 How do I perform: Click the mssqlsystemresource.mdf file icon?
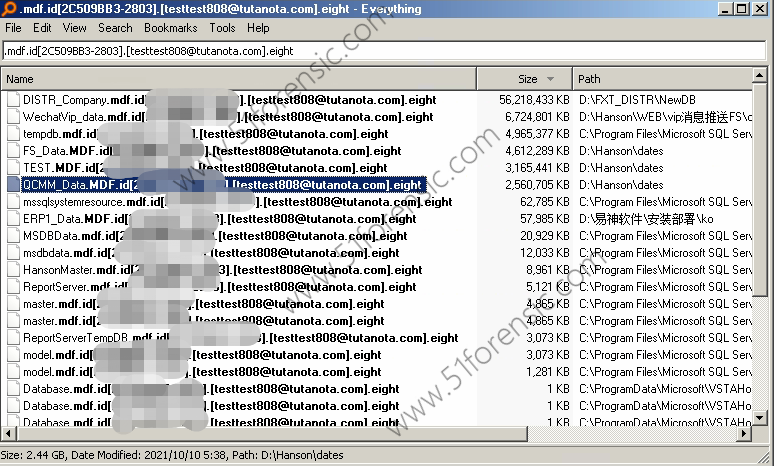13,202
